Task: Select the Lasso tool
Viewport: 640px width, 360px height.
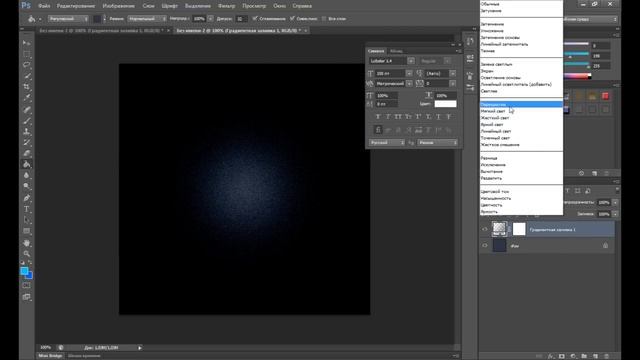Action: click(x=27, y=65)
